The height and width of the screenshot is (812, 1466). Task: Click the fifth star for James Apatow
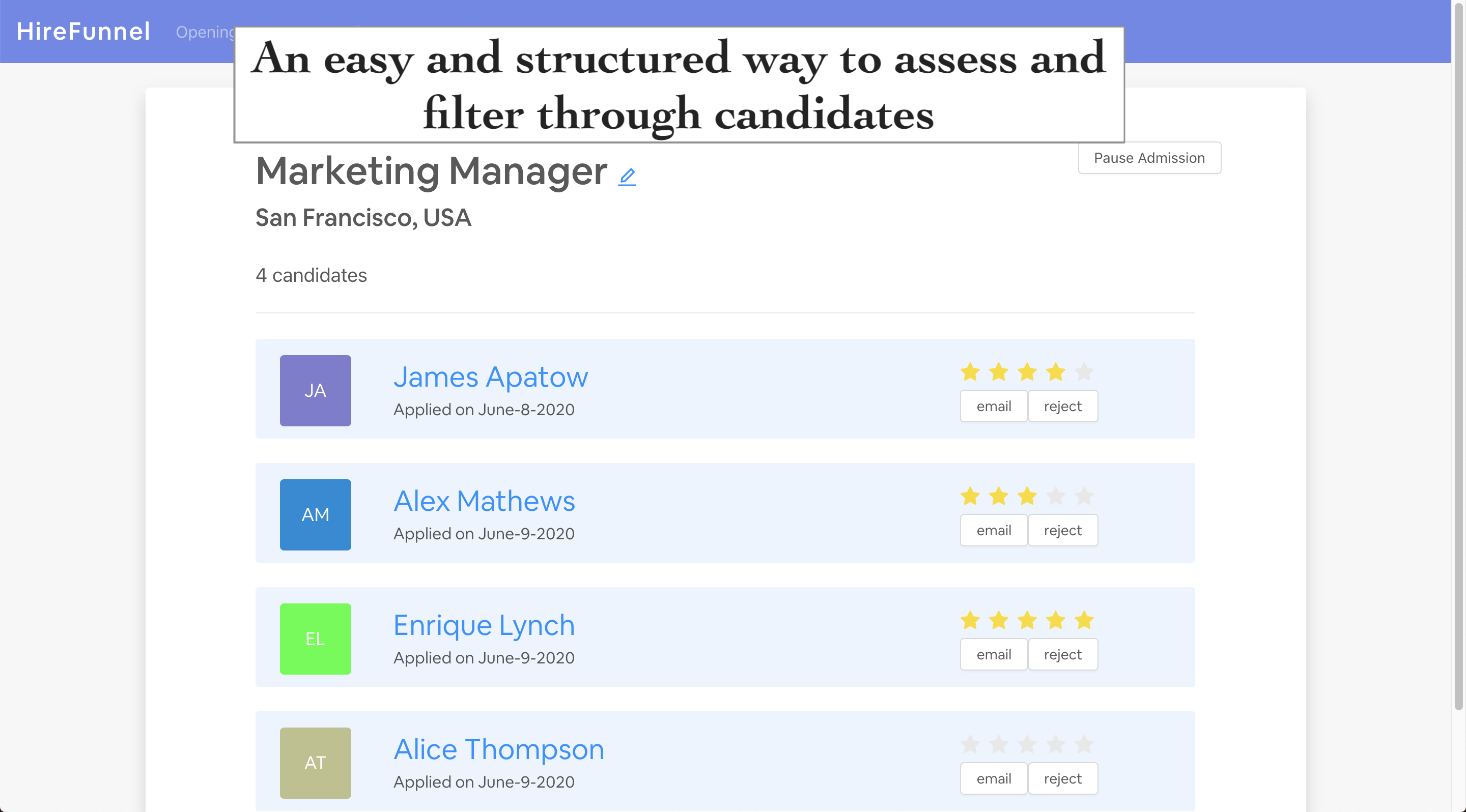[1084, 372]
